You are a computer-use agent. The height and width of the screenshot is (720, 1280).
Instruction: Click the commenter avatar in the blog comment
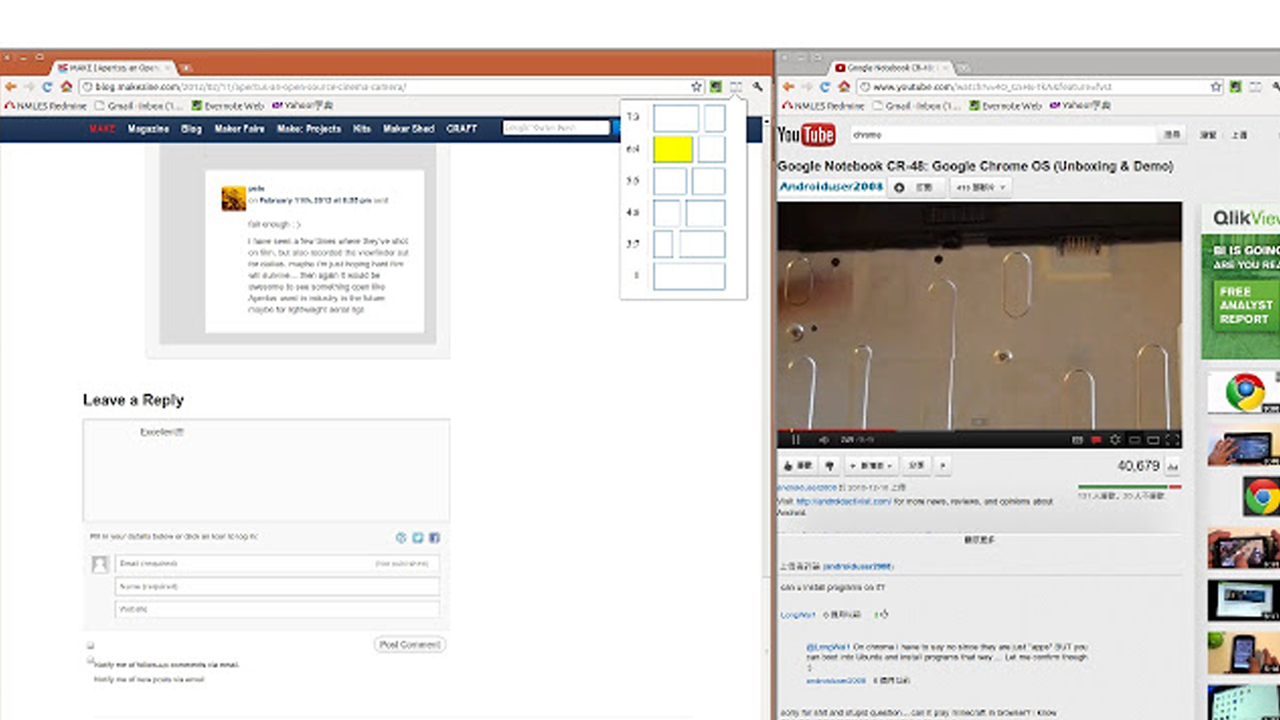pos(234,198)
